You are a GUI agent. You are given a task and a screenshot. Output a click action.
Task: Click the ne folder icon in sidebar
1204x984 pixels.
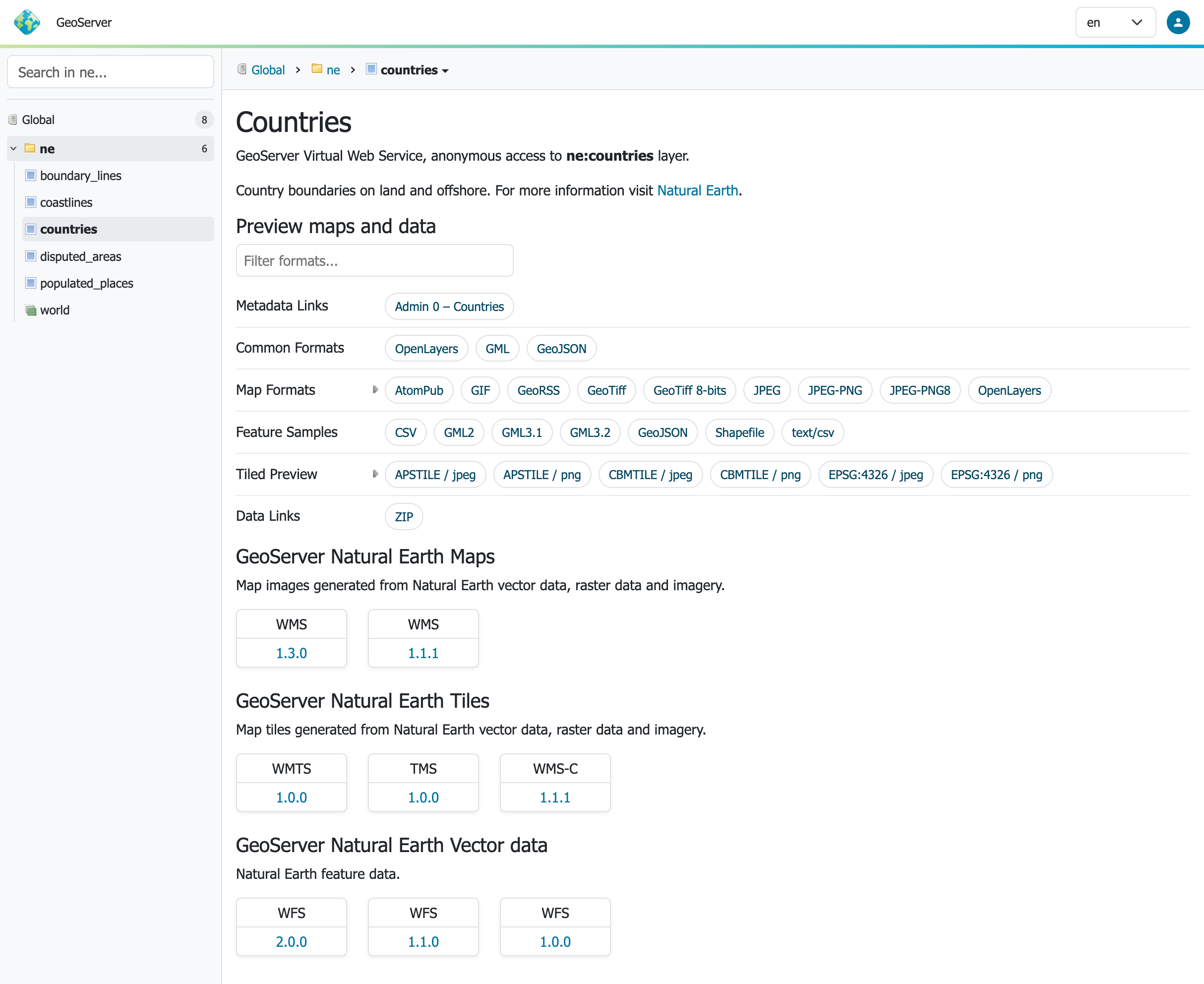(x=30, y=148)
